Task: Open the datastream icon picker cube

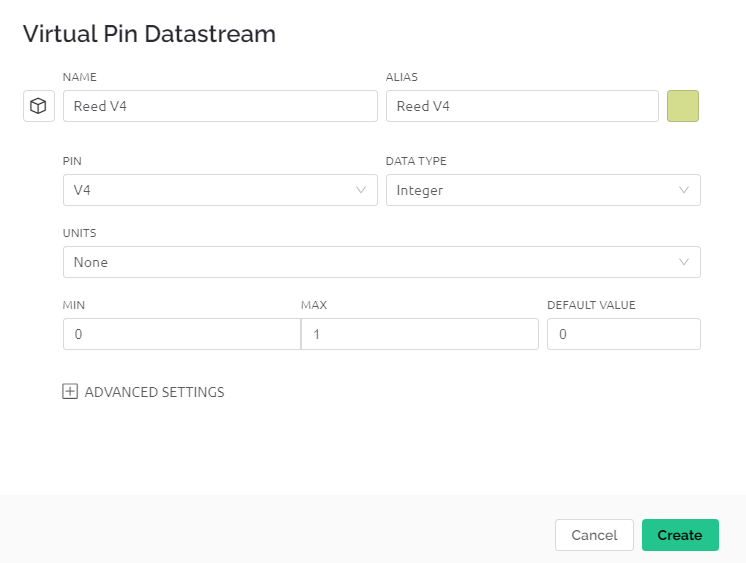Action: coord(39,106)
